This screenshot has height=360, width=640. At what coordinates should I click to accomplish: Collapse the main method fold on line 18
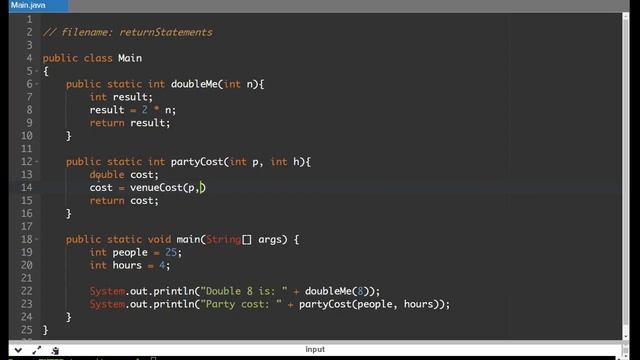[x=36, y=240]
